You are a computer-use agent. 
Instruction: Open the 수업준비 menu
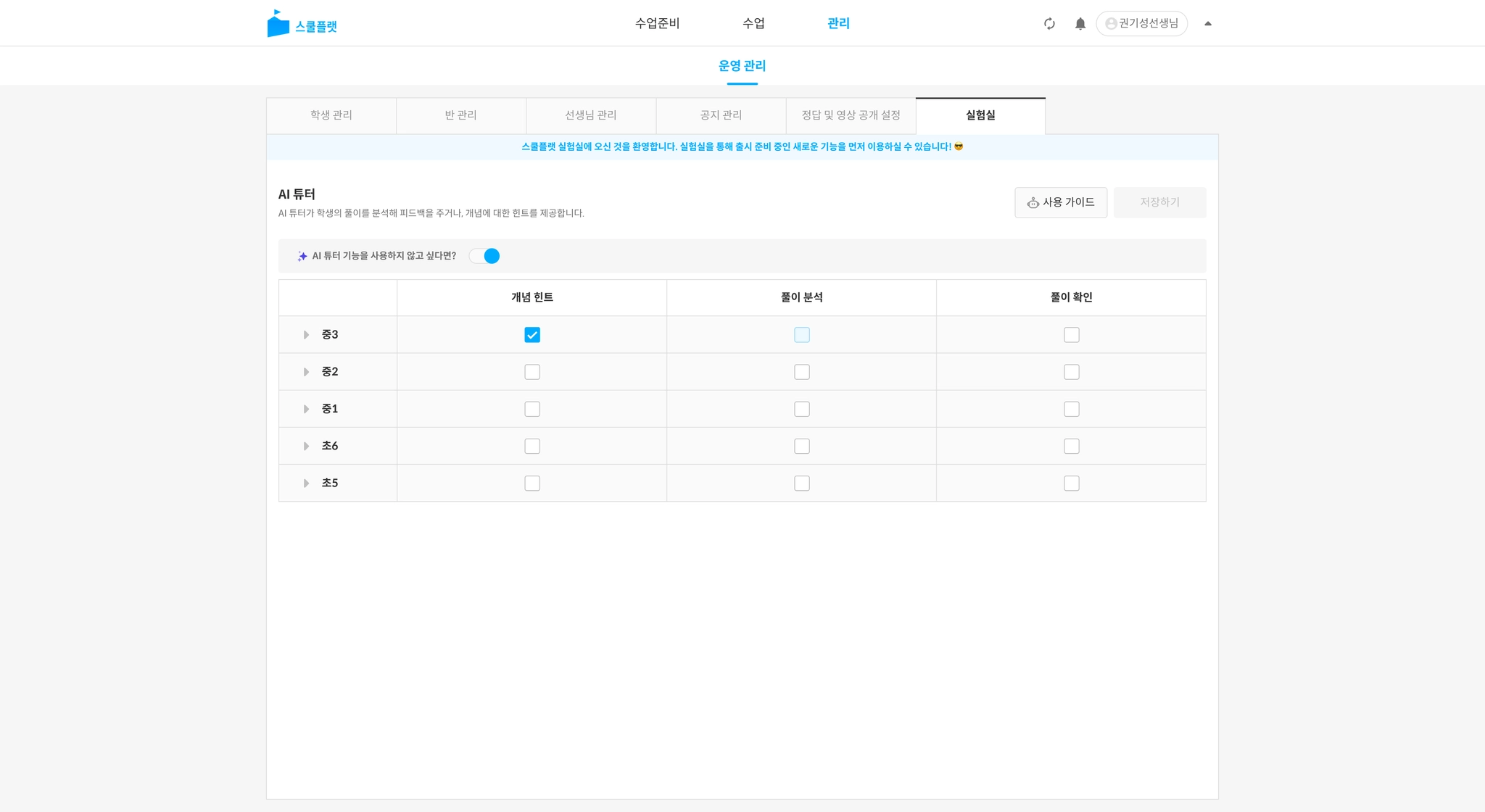coord(657,23)
